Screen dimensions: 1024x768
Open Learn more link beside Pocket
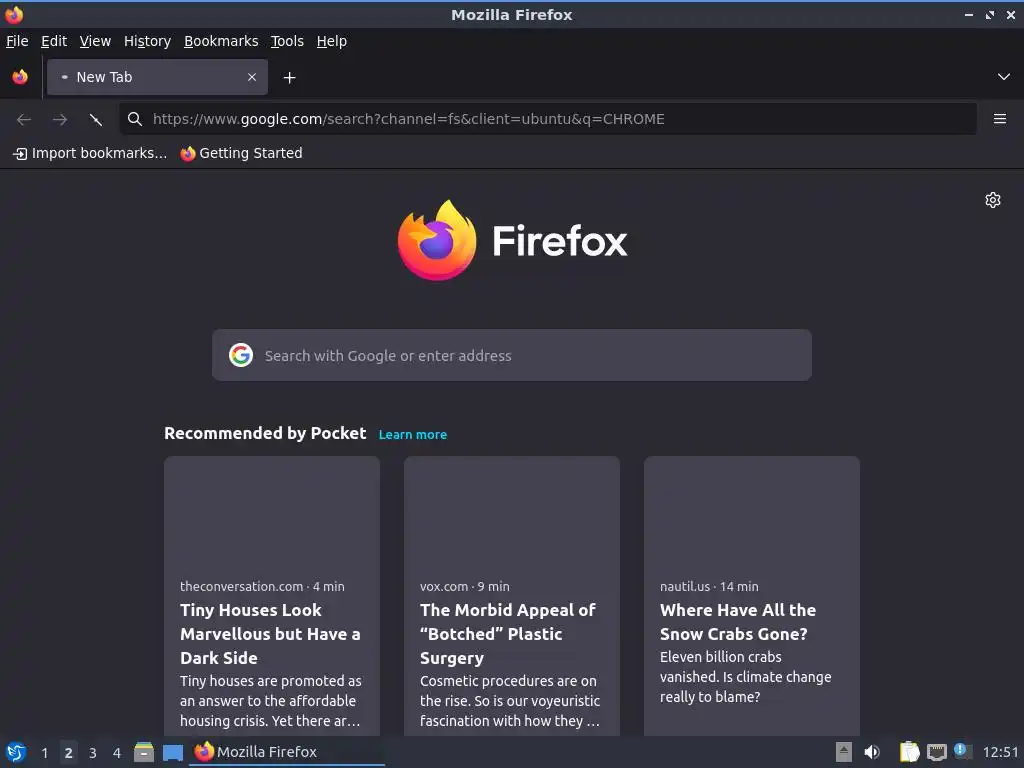click(413, 434)
